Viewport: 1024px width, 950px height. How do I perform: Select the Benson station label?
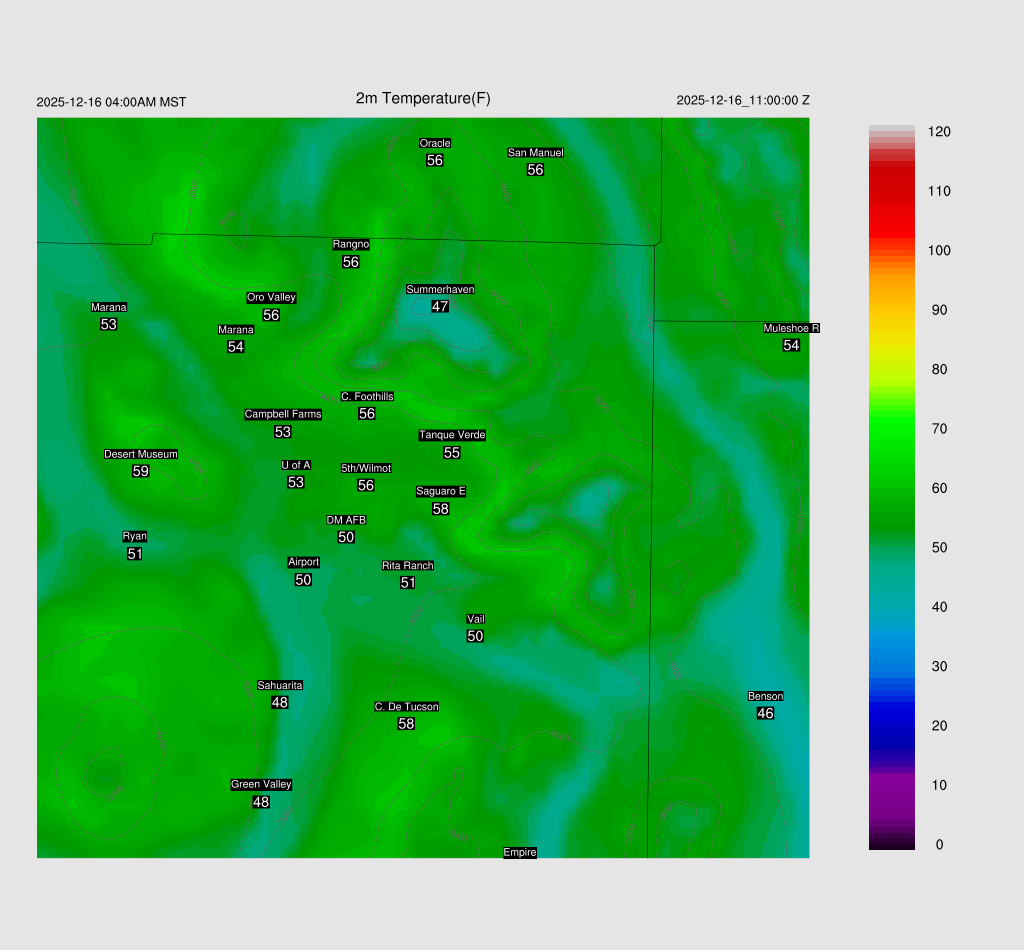(x=765, y=696)
